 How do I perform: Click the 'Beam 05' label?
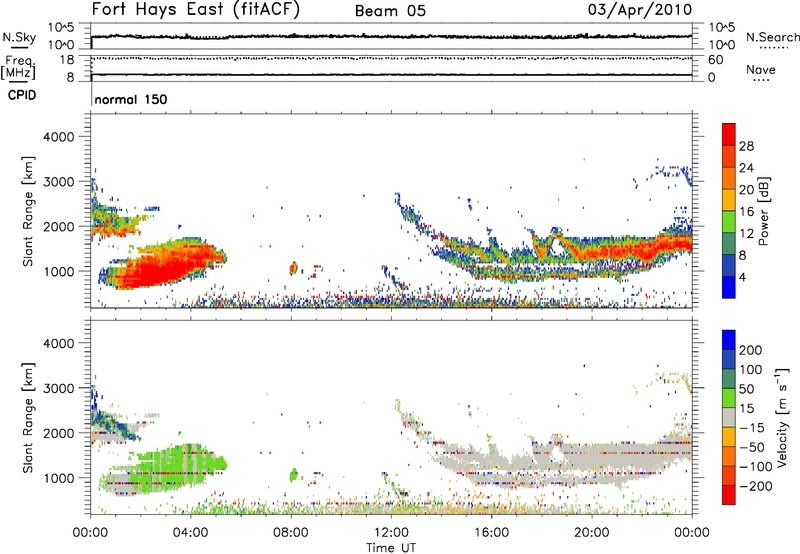pyautogui.click(x=390, y=11)
